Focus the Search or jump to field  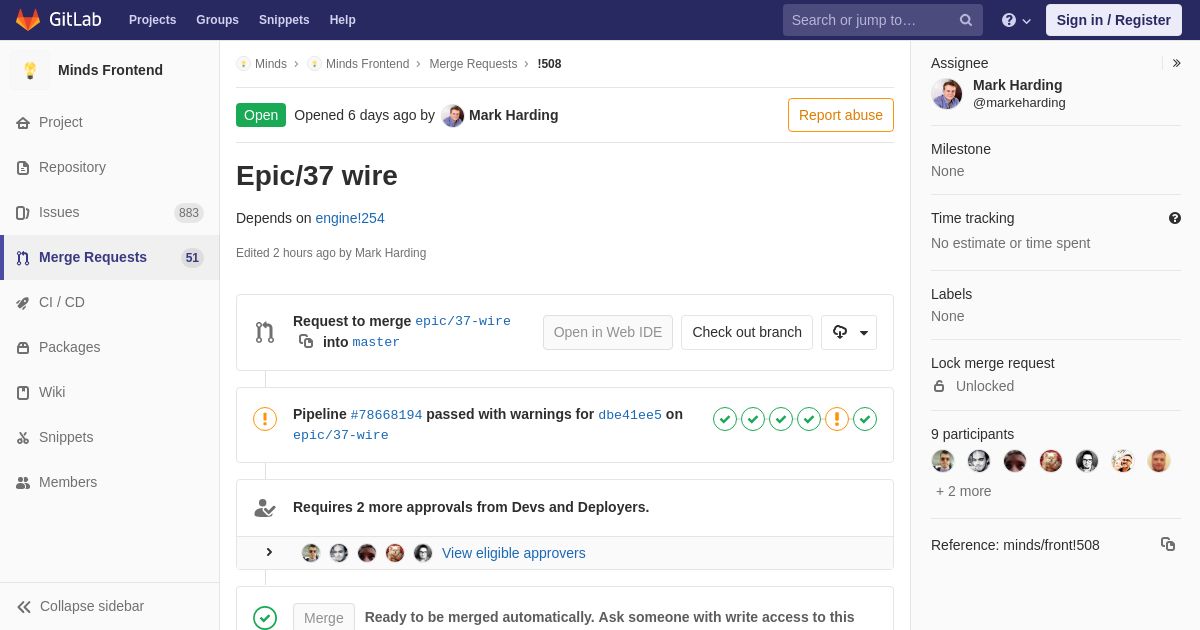pyautogui.click(x=872, y=20)
